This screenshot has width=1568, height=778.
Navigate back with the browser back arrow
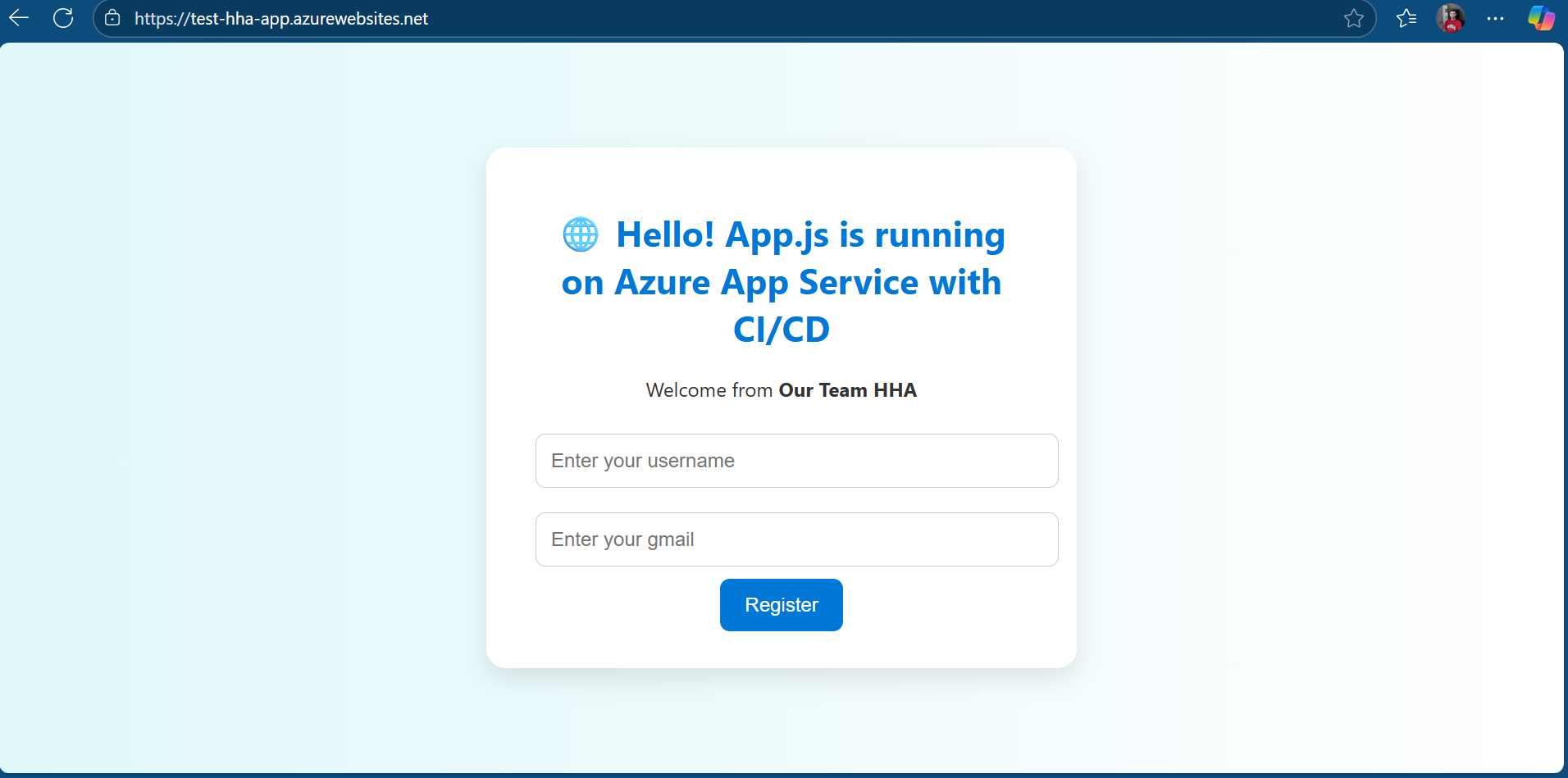[20, 18]
